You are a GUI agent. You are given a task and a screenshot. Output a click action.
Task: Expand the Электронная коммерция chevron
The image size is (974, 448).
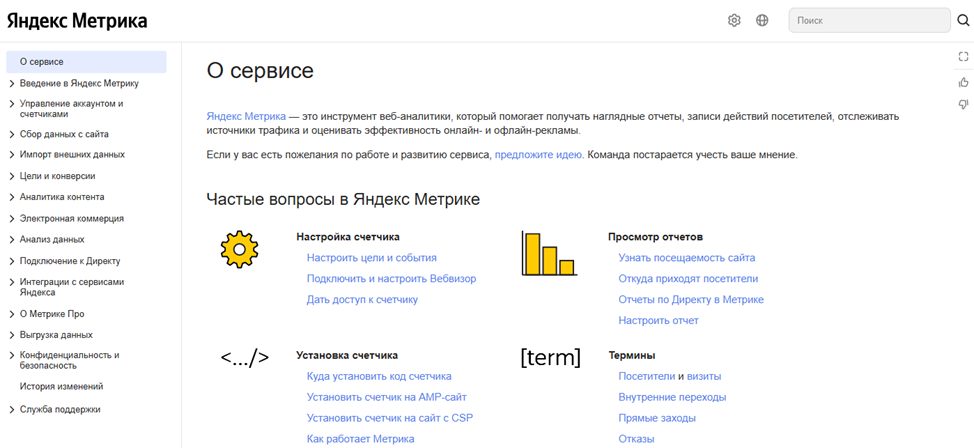(x=12, y=219)
